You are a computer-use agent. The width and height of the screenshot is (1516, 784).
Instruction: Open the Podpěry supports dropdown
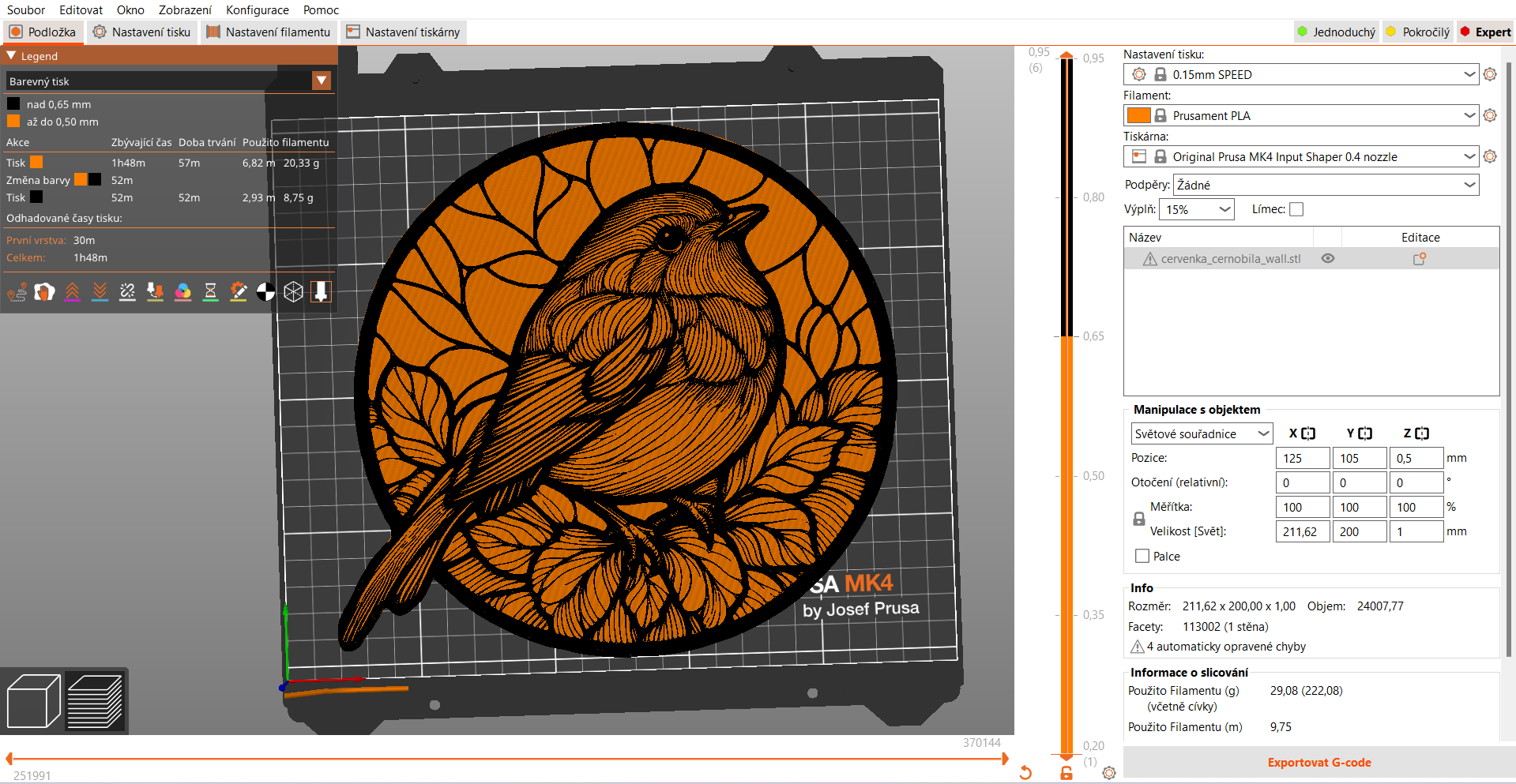pos(1325,185)
